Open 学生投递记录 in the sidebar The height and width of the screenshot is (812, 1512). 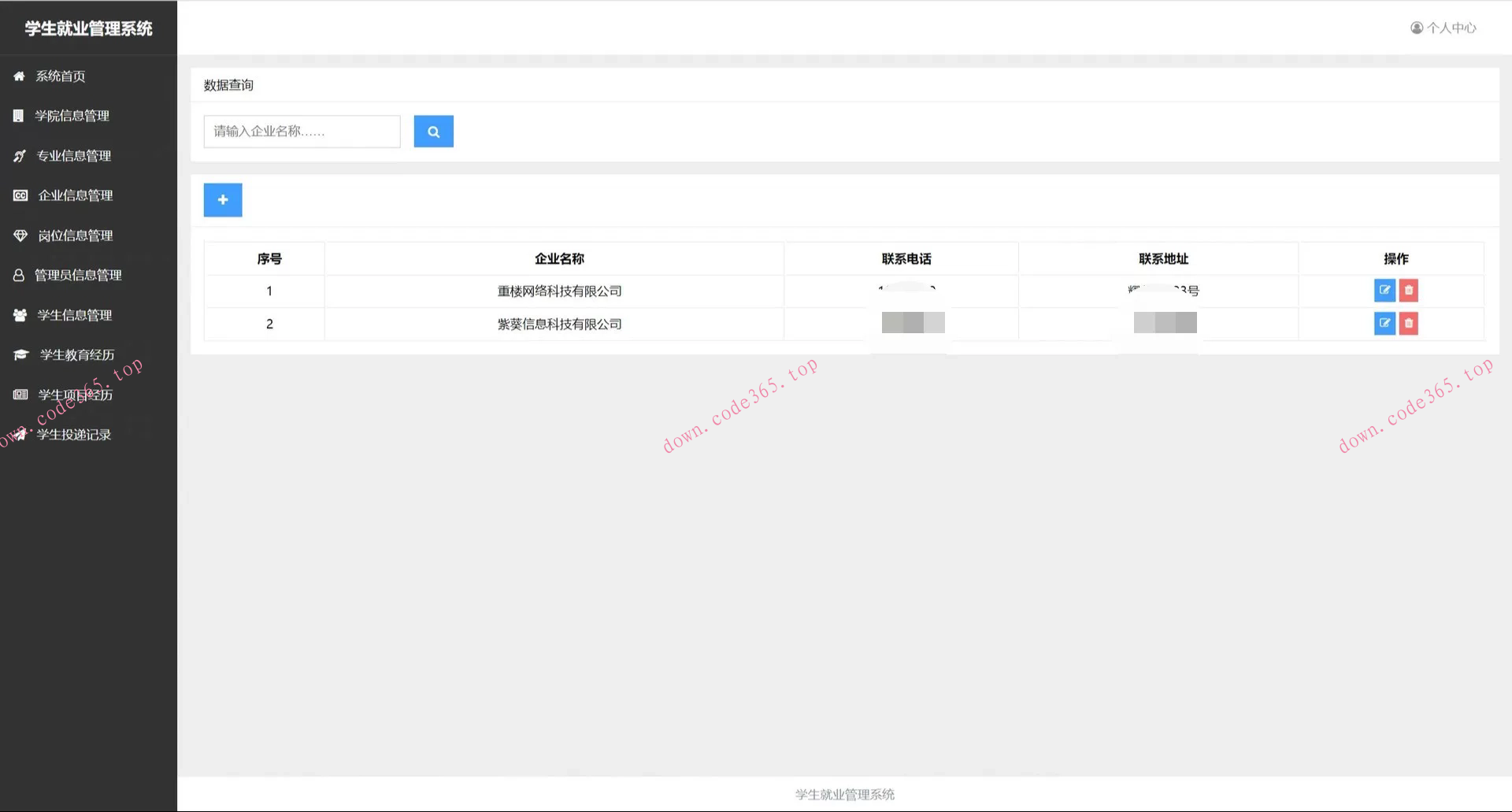(x=75, y=434)
